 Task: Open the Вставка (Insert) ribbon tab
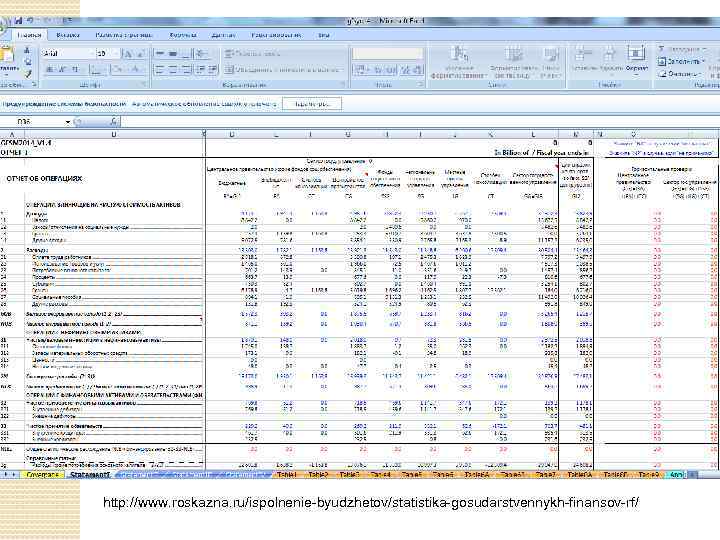click(x=68, y=35)
